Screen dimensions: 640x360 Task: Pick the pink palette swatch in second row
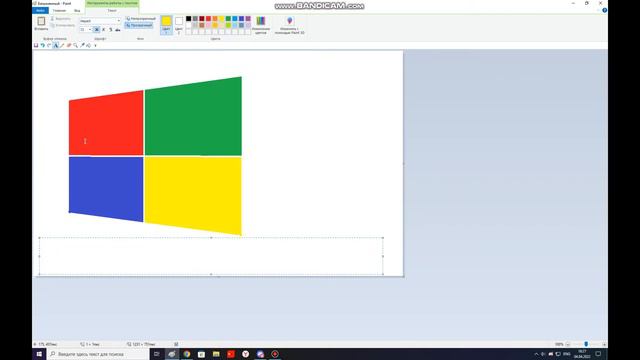(208, 25)
